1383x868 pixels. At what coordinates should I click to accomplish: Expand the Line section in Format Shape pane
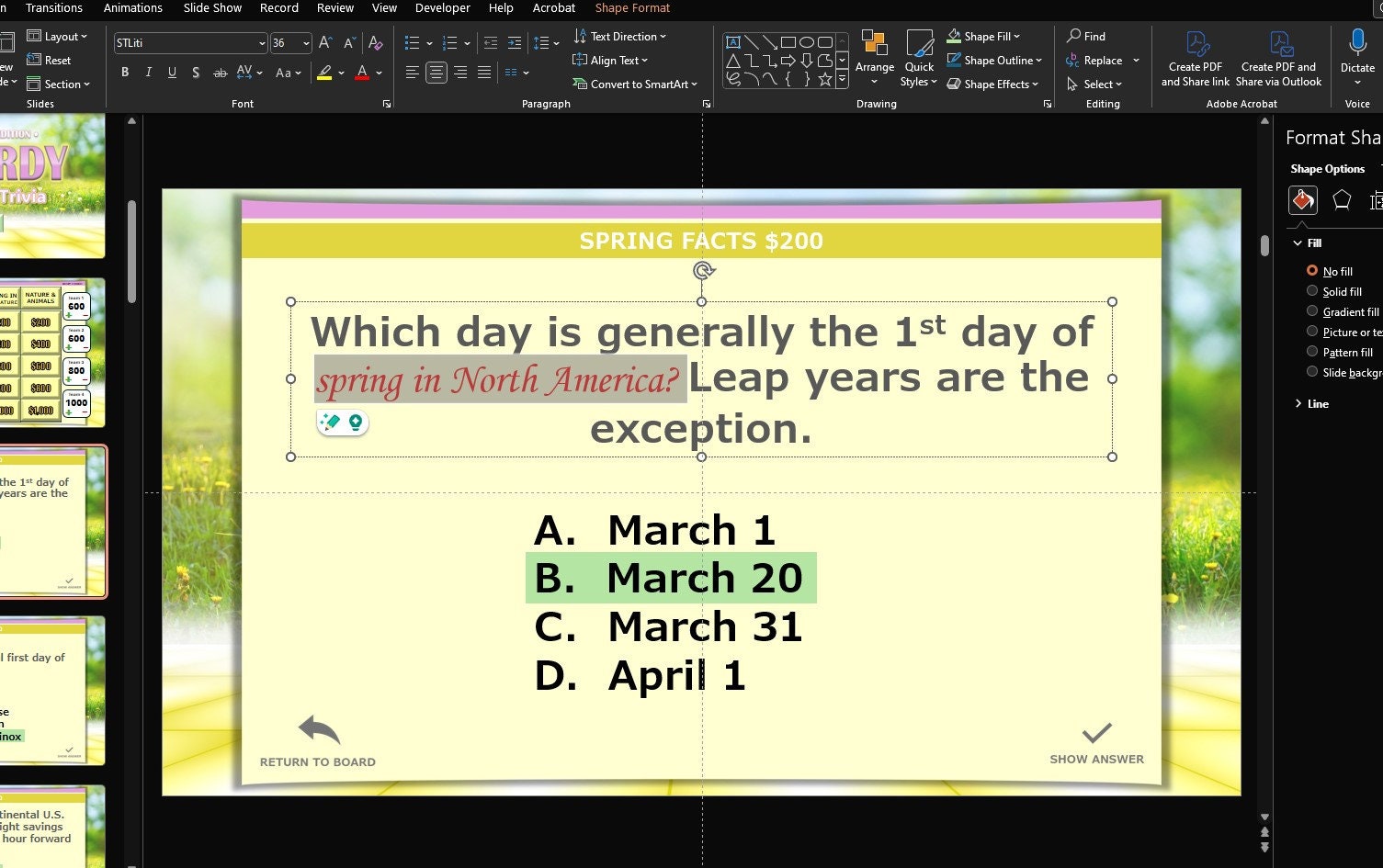tap(1298, 403)
